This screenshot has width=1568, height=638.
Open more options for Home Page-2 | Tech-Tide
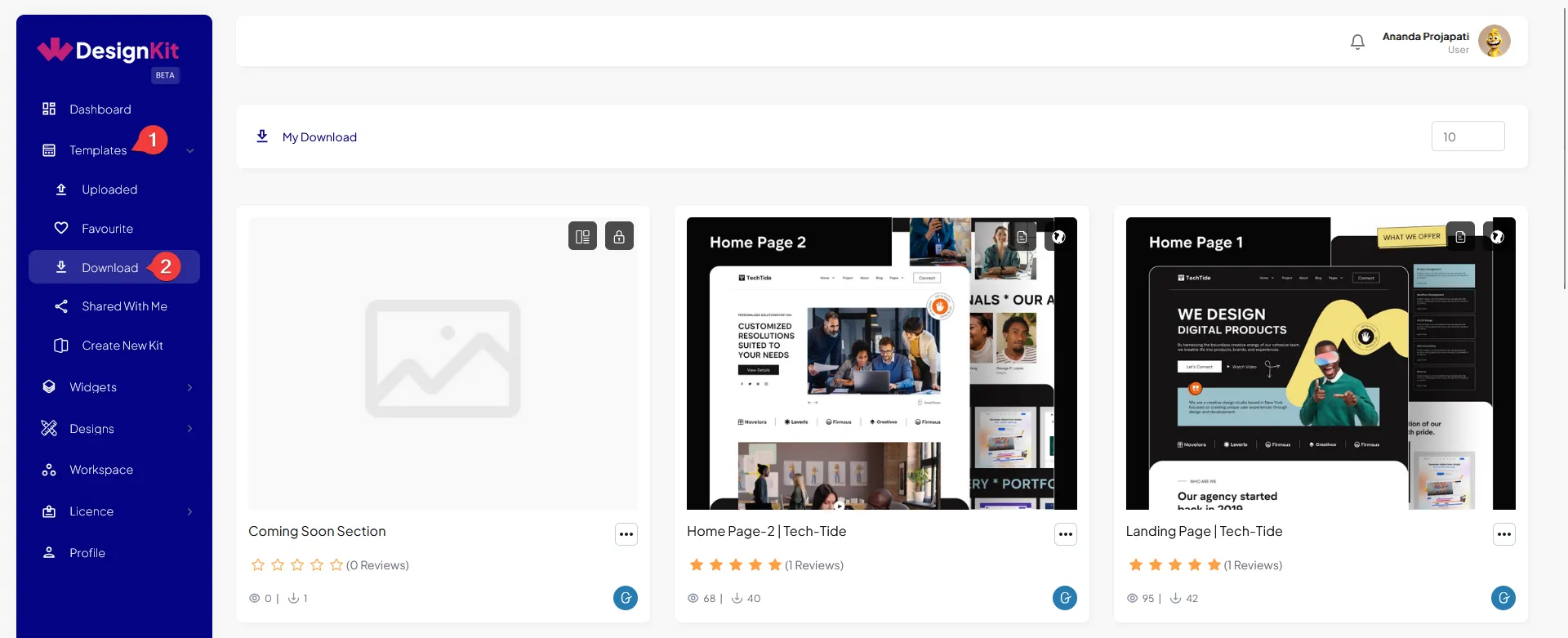1066,534
